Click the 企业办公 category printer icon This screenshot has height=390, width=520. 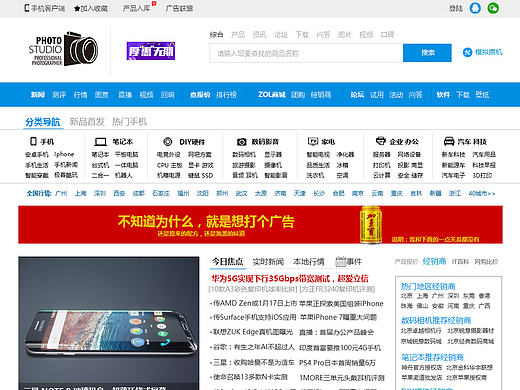[381, 141]
